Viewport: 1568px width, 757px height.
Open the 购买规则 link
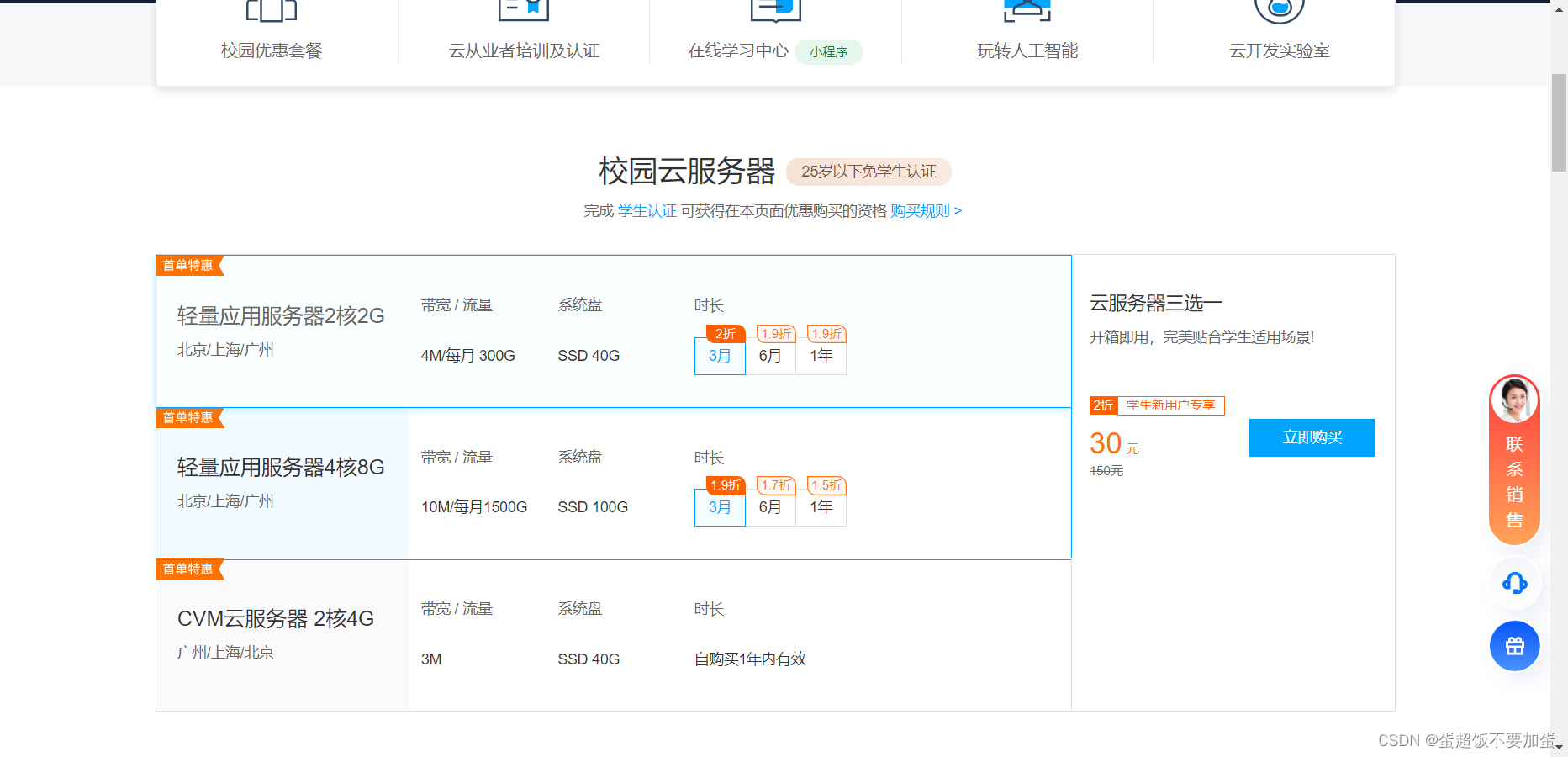(927, 211)
